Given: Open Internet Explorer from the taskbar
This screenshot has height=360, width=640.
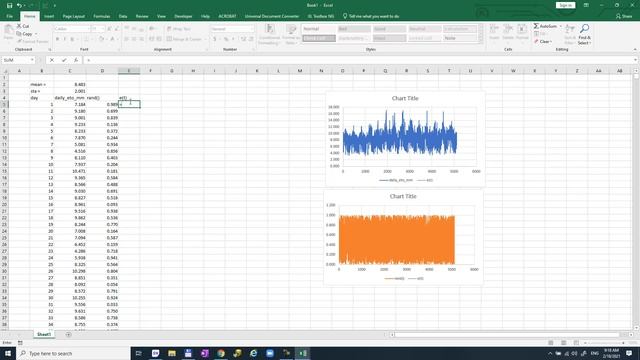Looking at the screenshot, I should 253,353.
